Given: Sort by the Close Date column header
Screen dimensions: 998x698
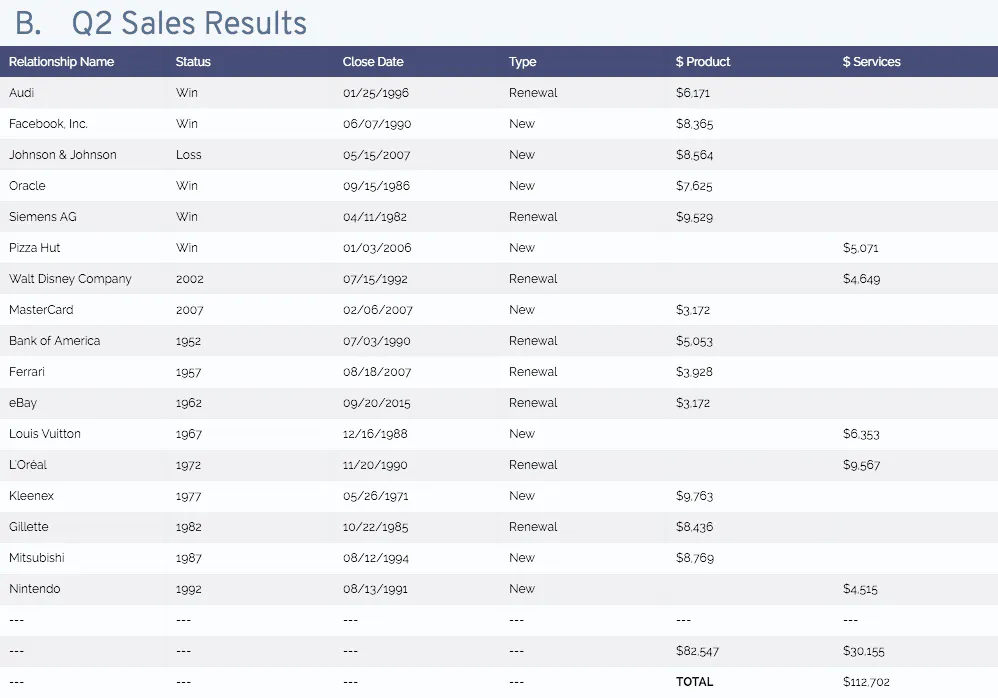Looking at the screenshot, I should [373, 62].
